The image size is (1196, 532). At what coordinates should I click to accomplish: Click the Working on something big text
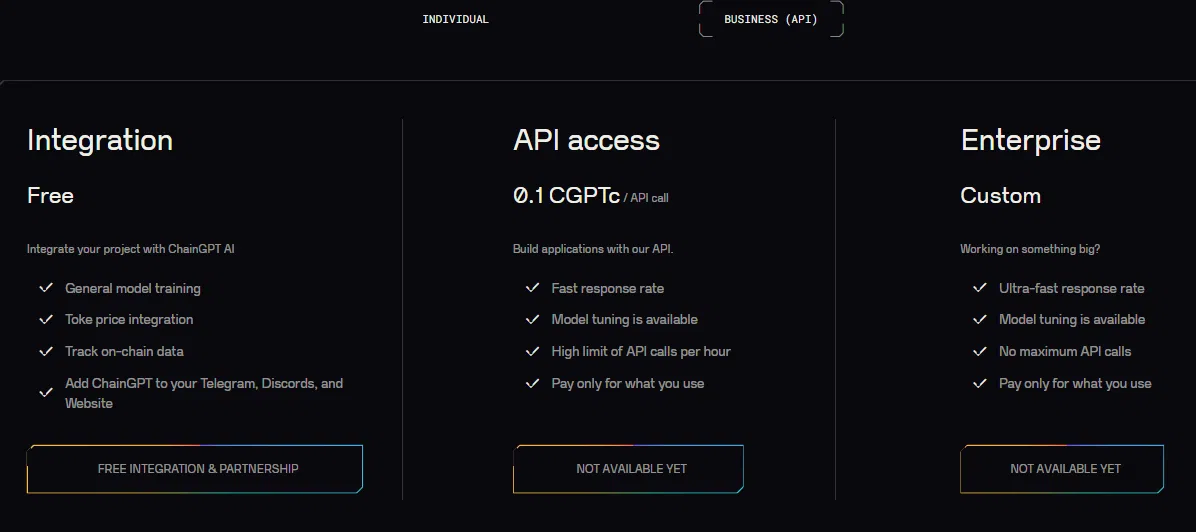pos(1030,249)
